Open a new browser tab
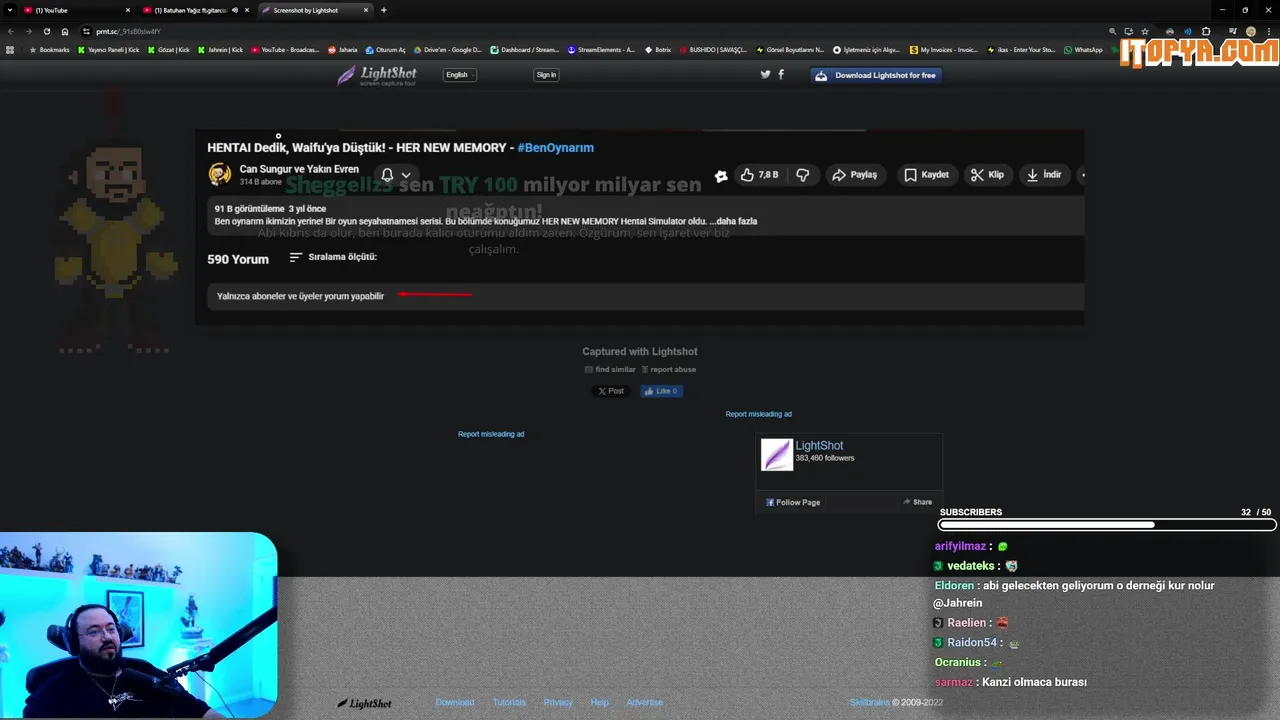Screen dimensions: 1280x720 [x=384, y=10]
